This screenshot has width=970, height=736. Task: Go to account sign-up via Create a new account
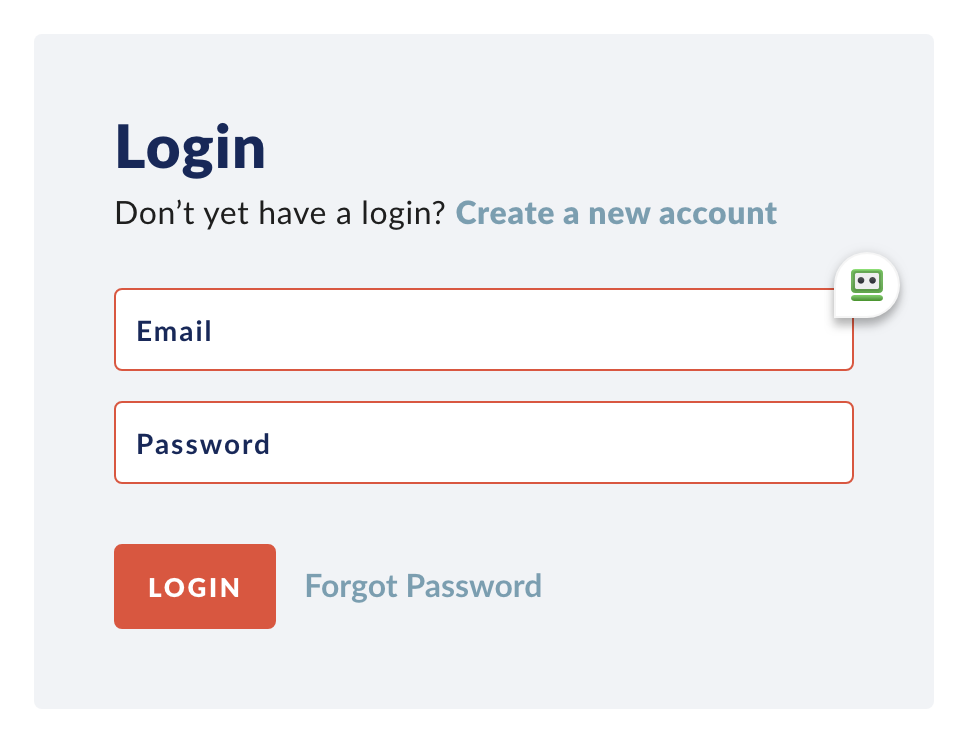[x=616, y=213]
